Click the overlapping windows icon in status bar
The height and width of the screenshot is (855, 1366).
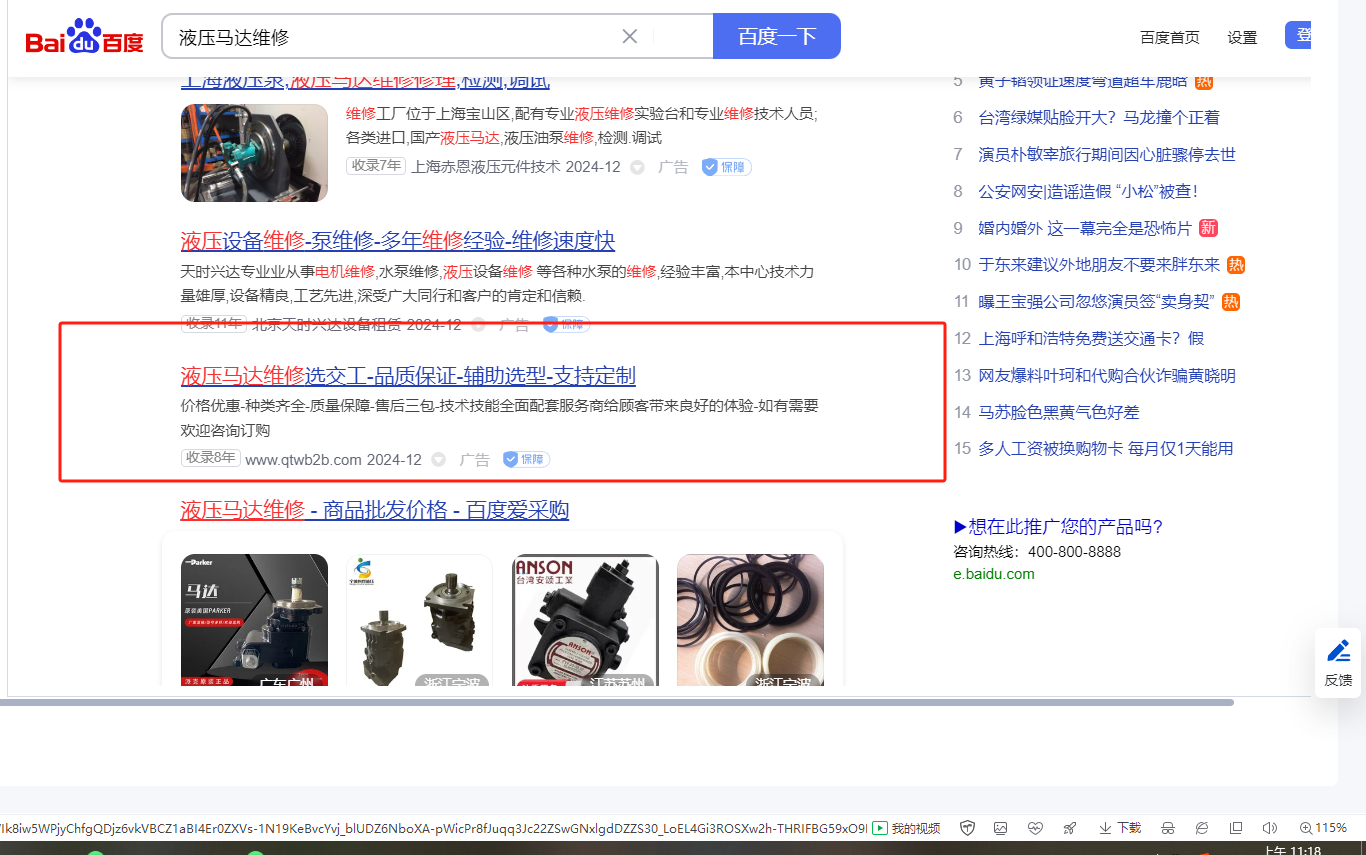coord(1236,828)
